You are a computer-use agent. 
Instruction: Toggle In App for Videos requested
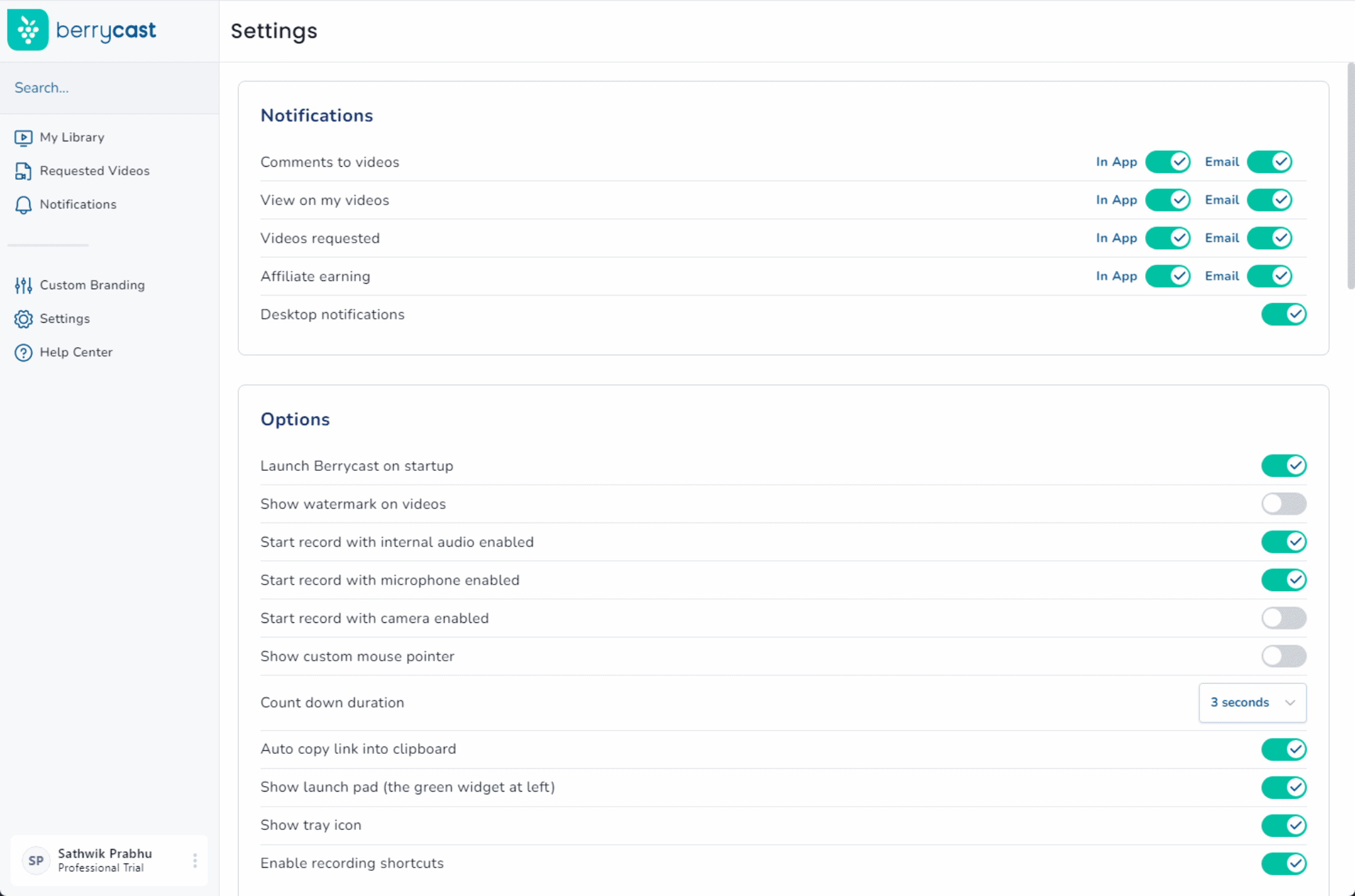click(1168, 238)
